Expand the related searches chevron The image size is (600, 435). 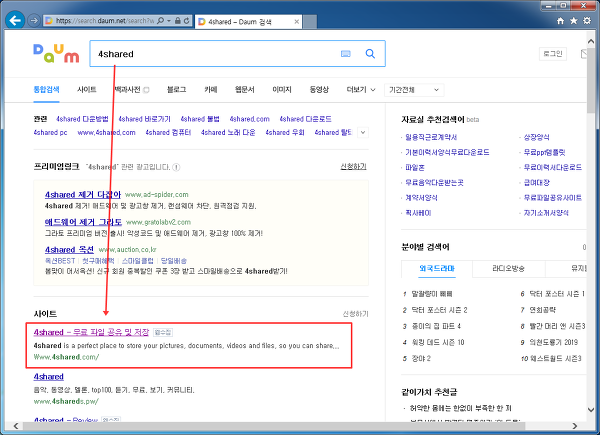[x=363, y=132]
